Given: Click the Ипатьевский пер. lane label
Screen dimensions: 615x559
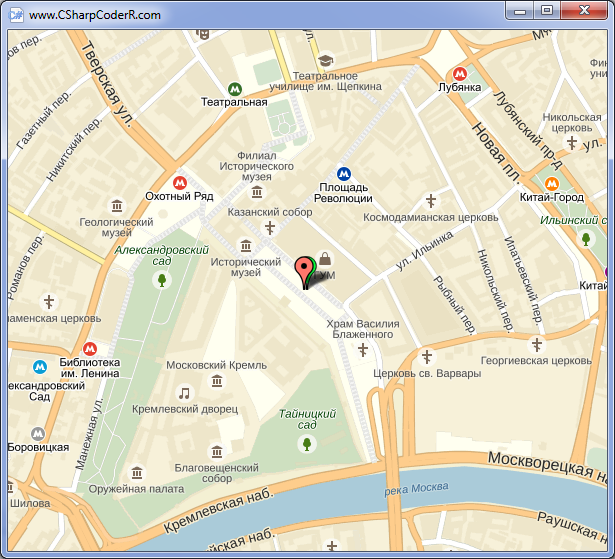Looking at the screenshot, I should [x=523, y=279].
